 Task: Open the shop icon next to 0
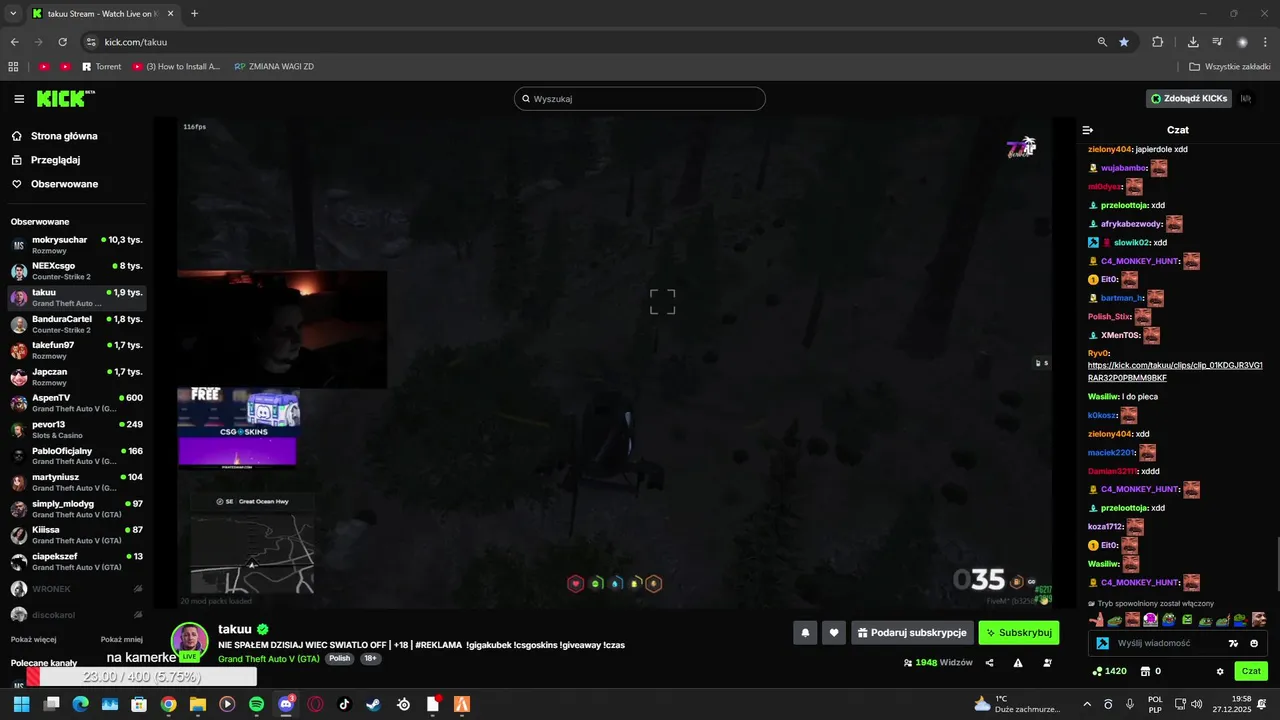[x=1145, y=671]
